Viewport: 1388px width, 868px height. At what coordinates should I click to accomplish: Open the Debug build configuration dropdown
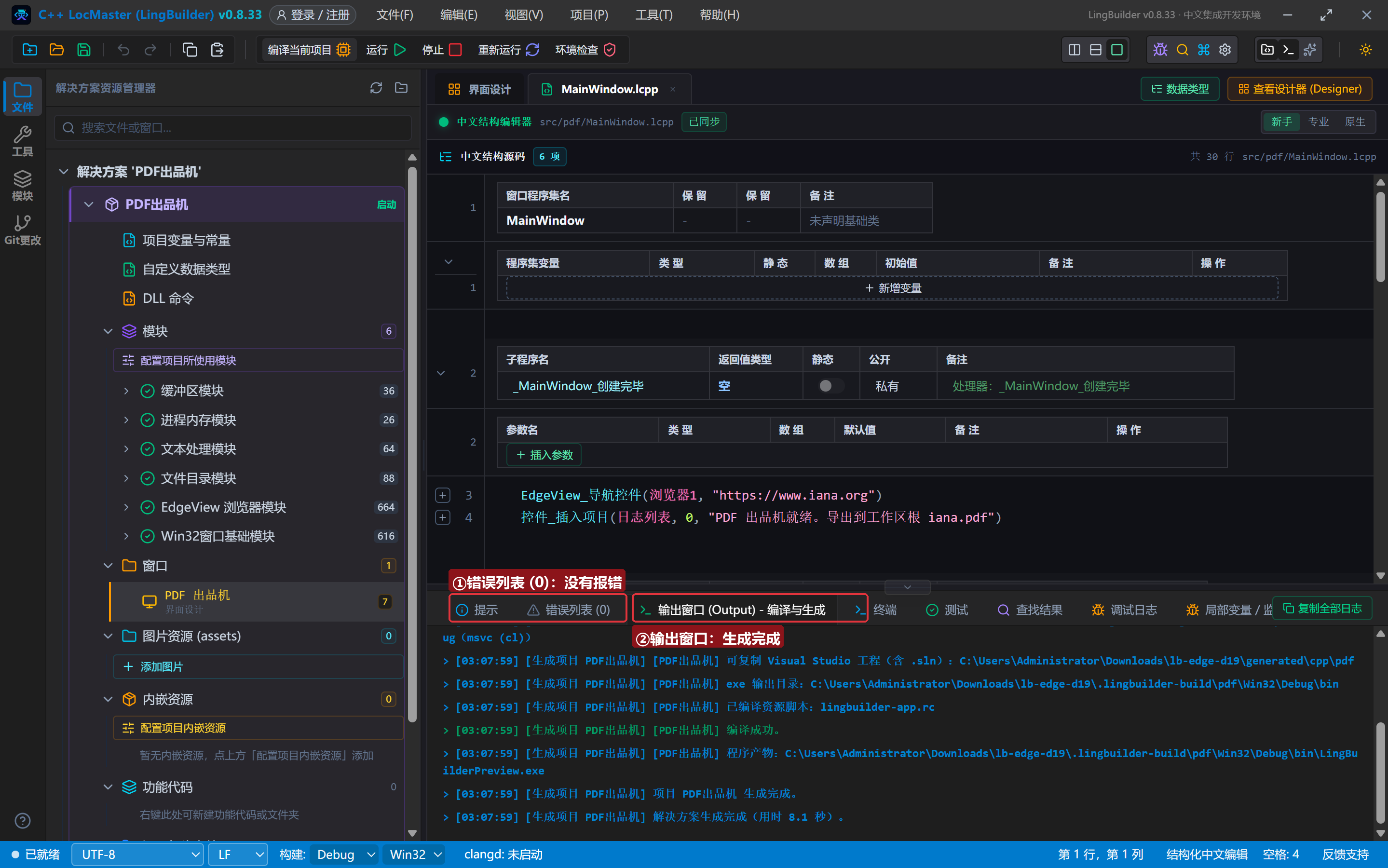click(344, 854)
